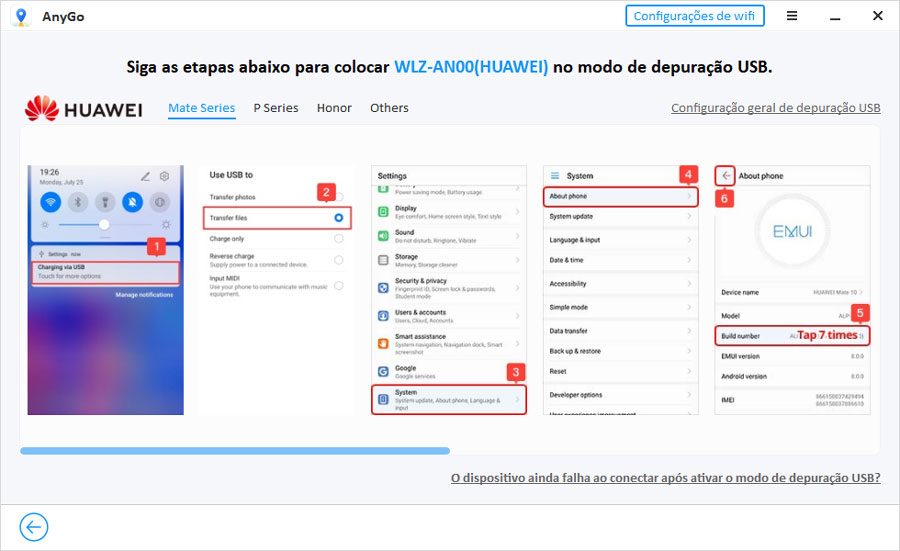This screenshot has height=551, width=900.
Task: Click the Model row in About phone
Action: tap(792, 316)
